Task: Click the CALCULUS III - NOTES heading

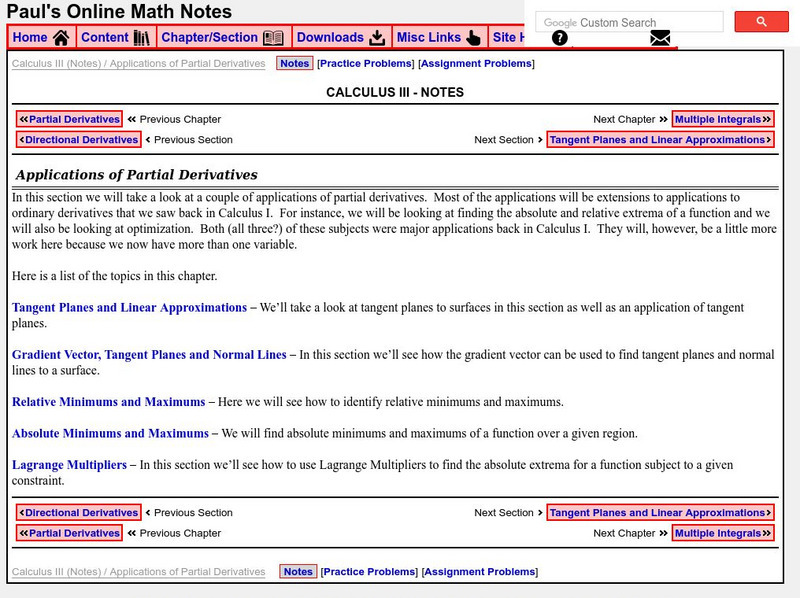Action: click(395, 92)
